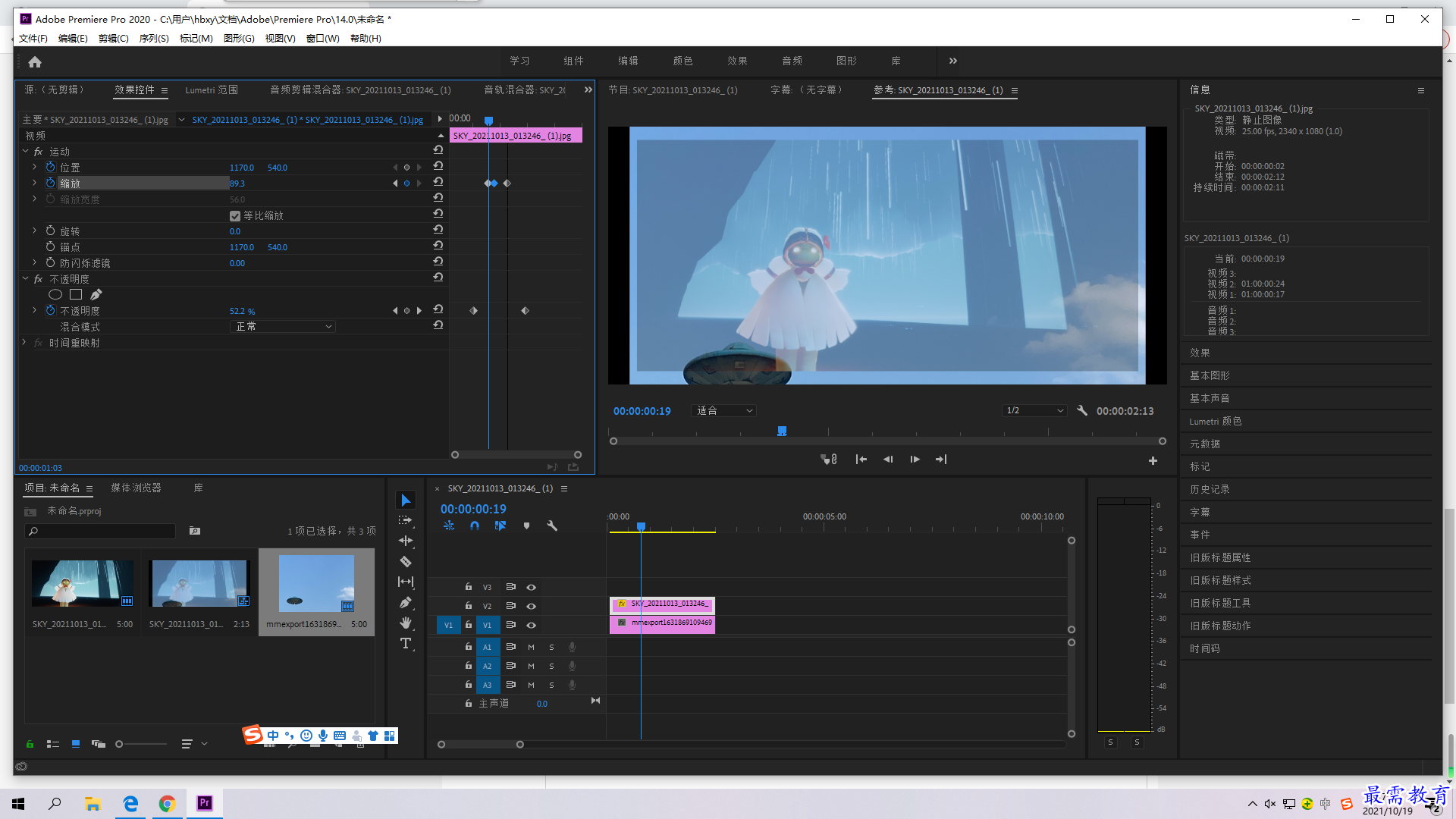Go to next edit point
This screenshot has height=819, width=1456.
pyautogui.click(x=941, y=460)
